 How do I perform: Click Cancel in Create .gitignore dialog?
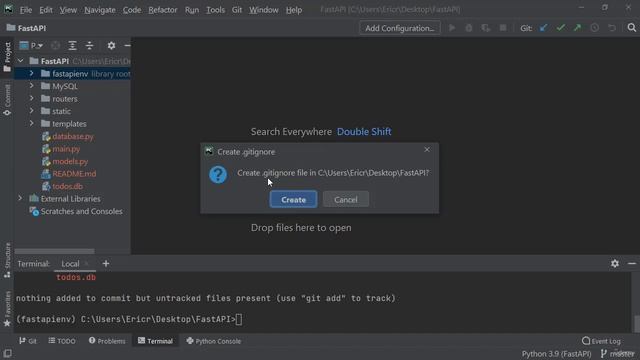pyautogui.click(x=346, y=200)
